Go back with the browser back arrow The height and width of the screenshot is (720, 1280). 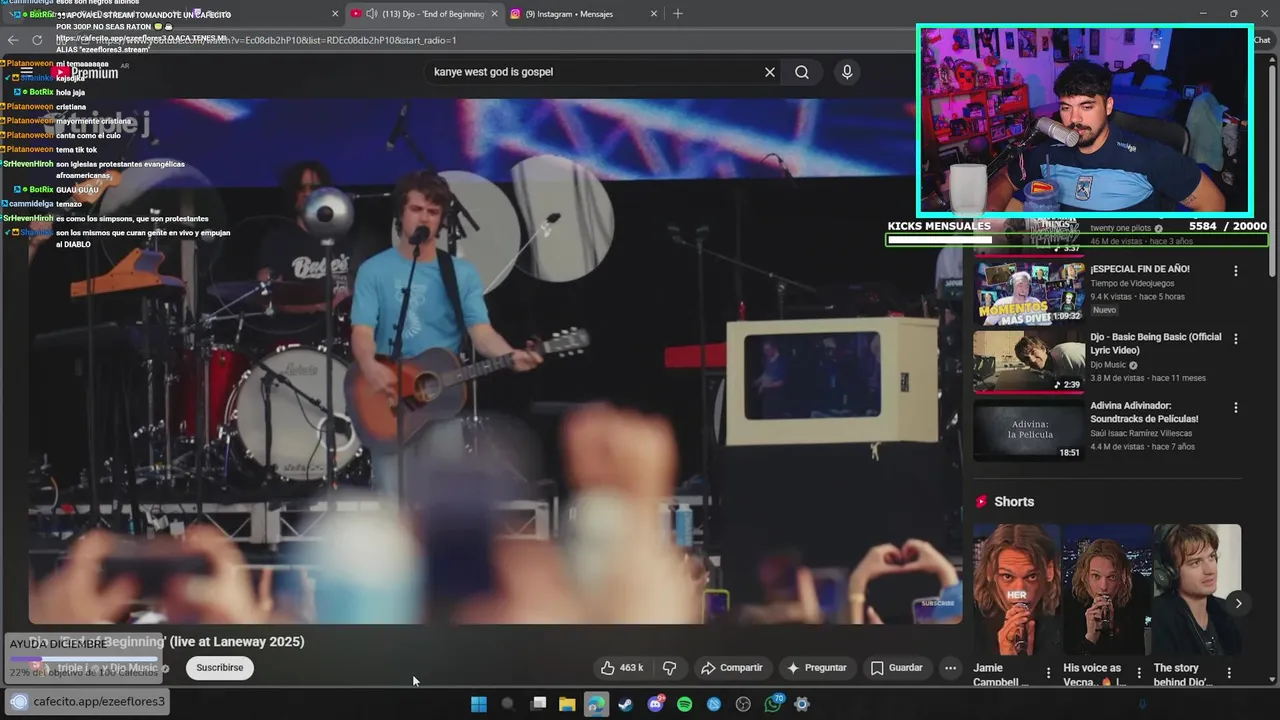[x=13, y=40]
